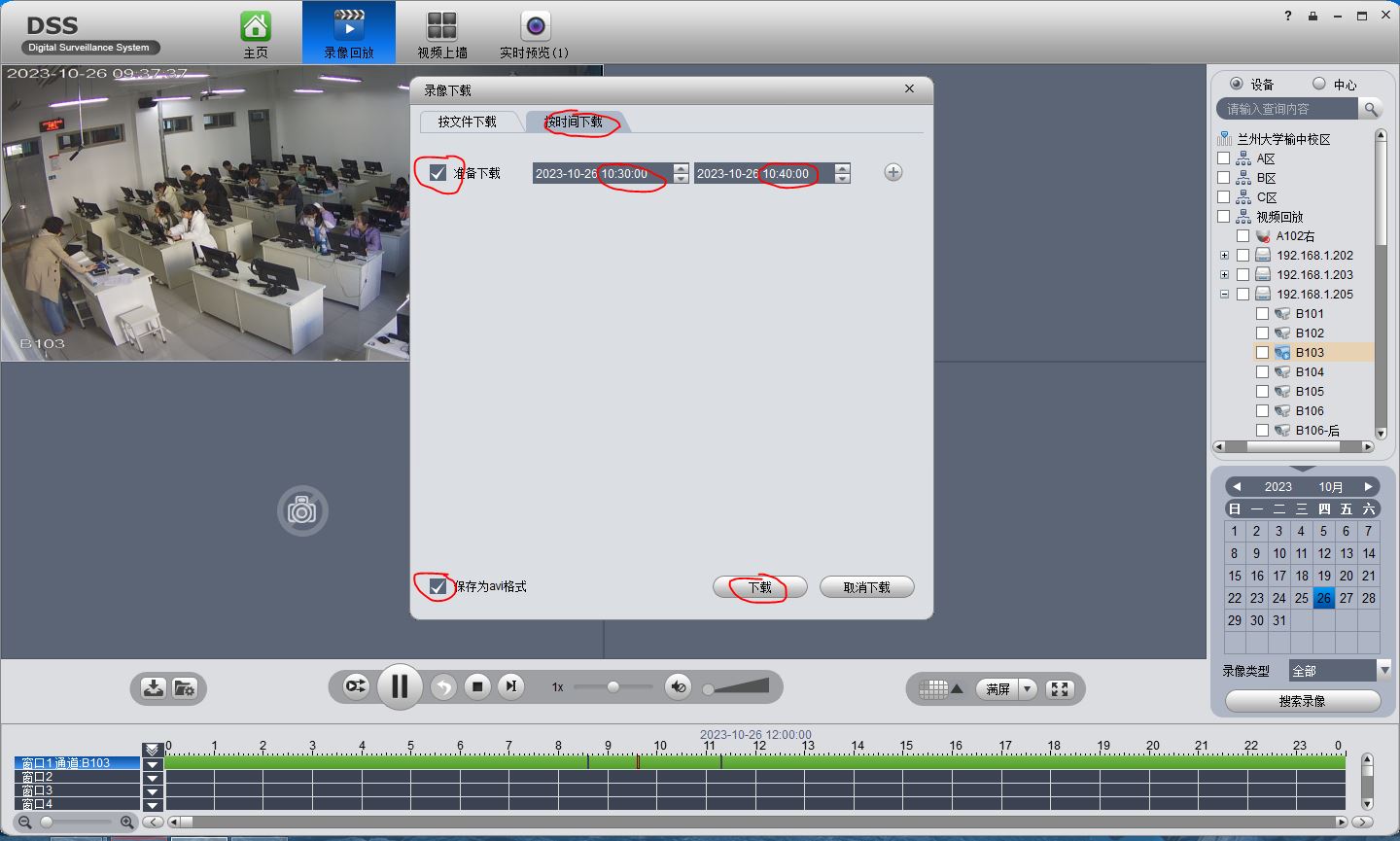The width and height of the screenshot is (1400, 841).
Task: Zoom in the timeline with plus magnifier
Action: pos(126,823)
